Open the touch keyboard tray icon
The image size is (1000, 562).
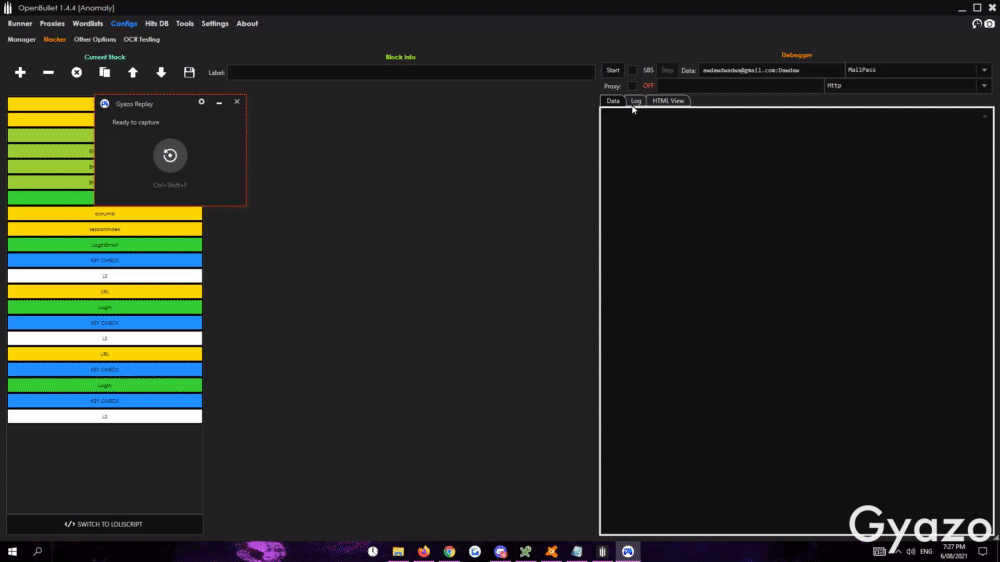[x=879, y=552]
